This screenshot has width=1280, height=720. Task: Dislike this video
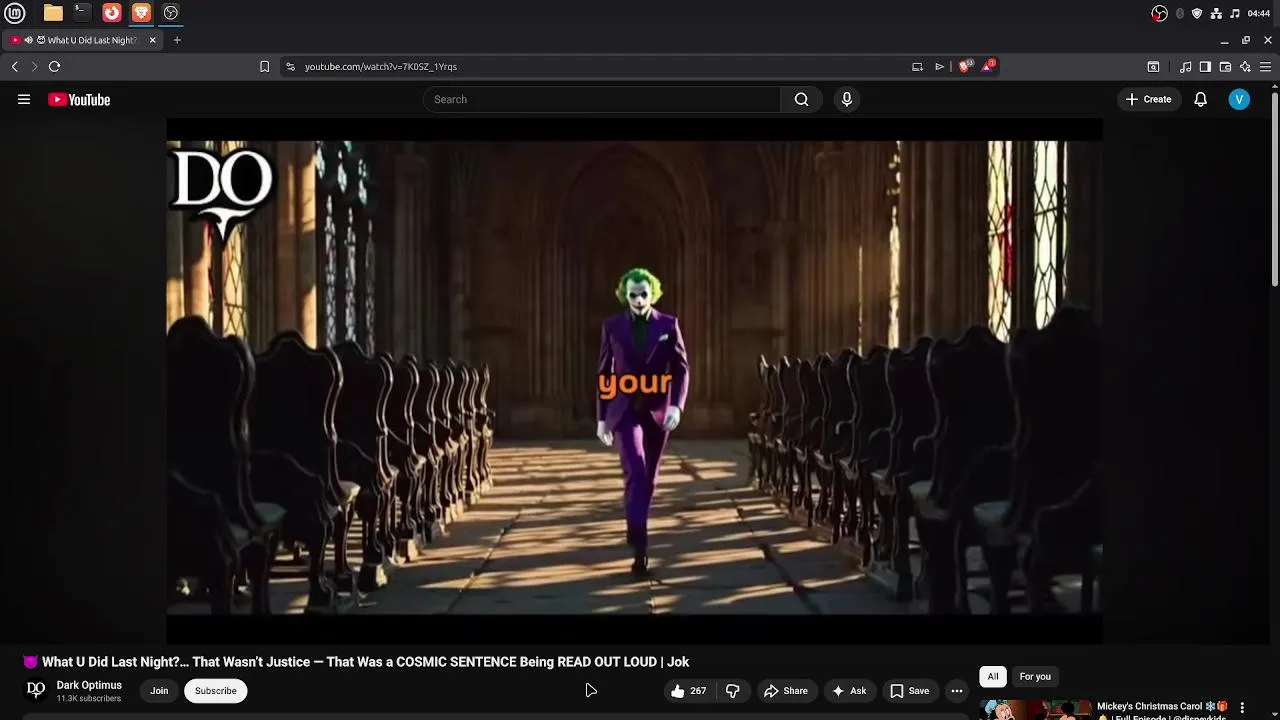pyautogui.click(x=732, y=691)
